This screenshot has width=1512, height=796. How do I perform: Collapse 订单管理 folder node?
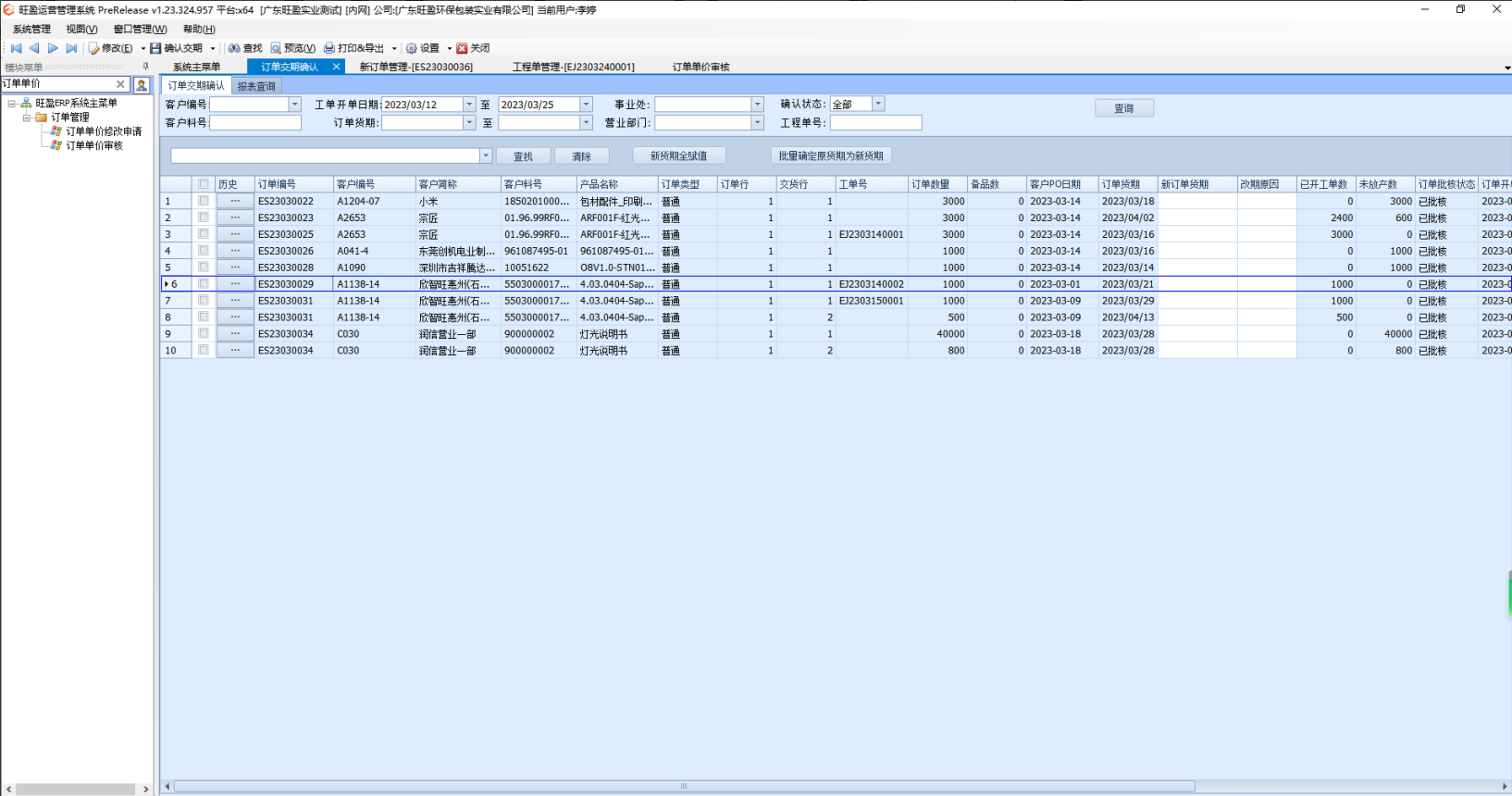(x=27, y=118)
